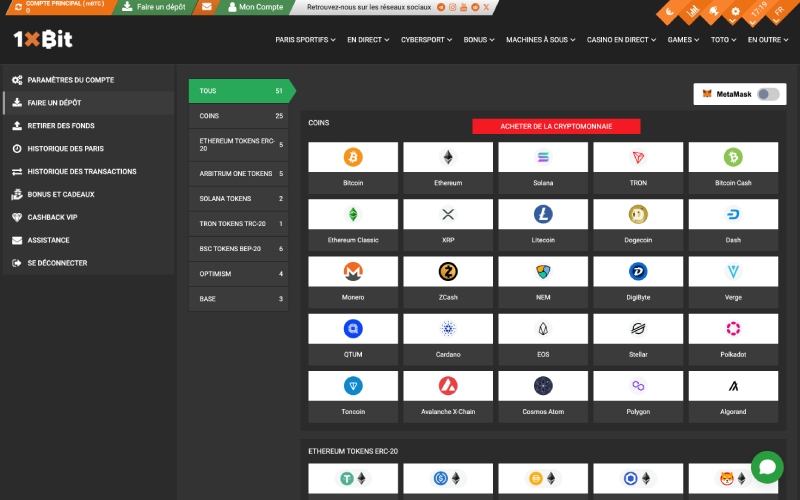Open the messages envelope in the top bar
This screenshot has height=500, width=800.
coord(207,7)
